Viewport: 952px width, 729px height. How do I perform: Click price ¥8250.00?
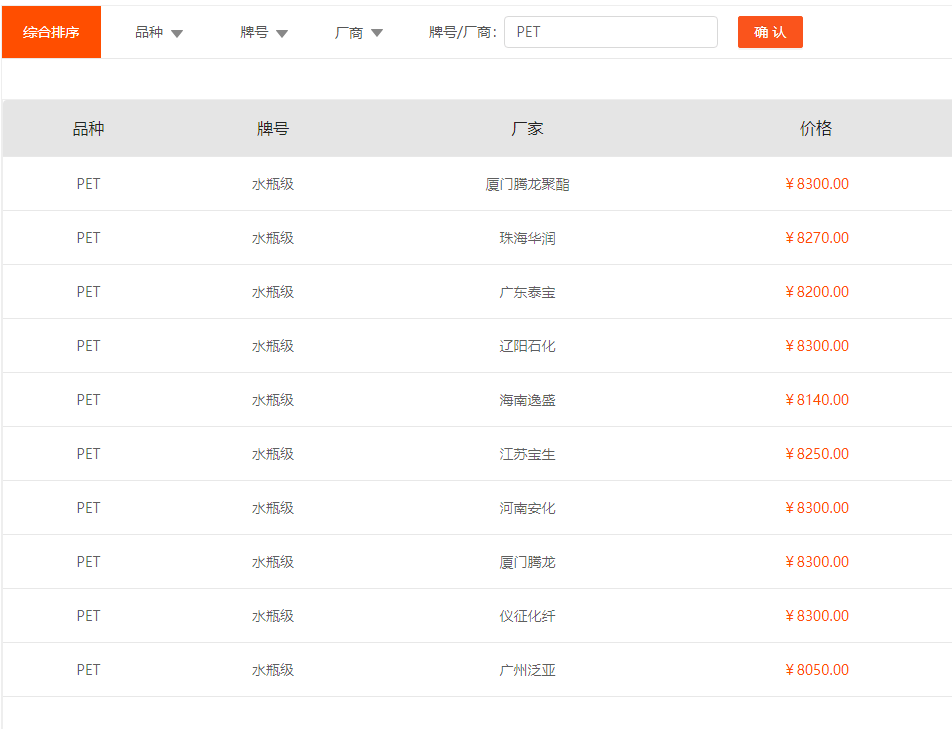point(817,454)
